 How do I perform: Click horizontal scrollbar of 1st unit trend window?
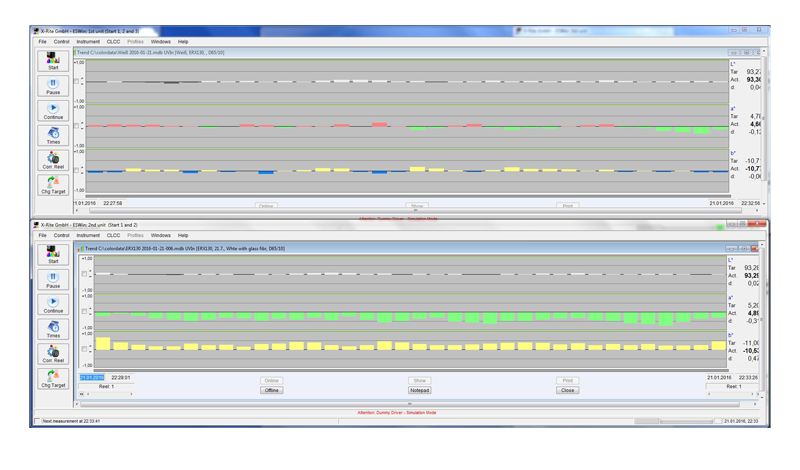pos(415,210)
